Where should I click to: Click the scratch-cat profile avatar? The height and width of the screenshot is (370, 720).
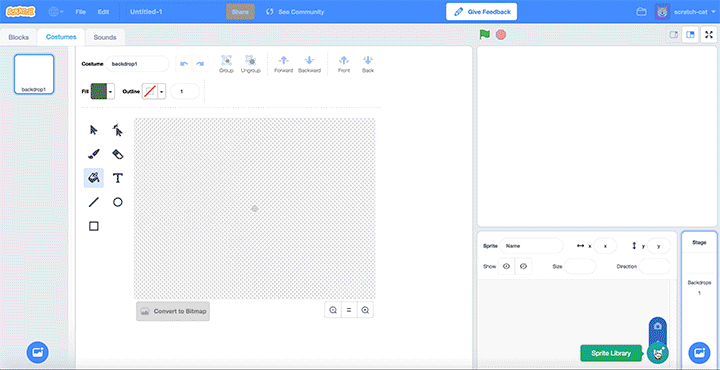(x=662, y=12)
